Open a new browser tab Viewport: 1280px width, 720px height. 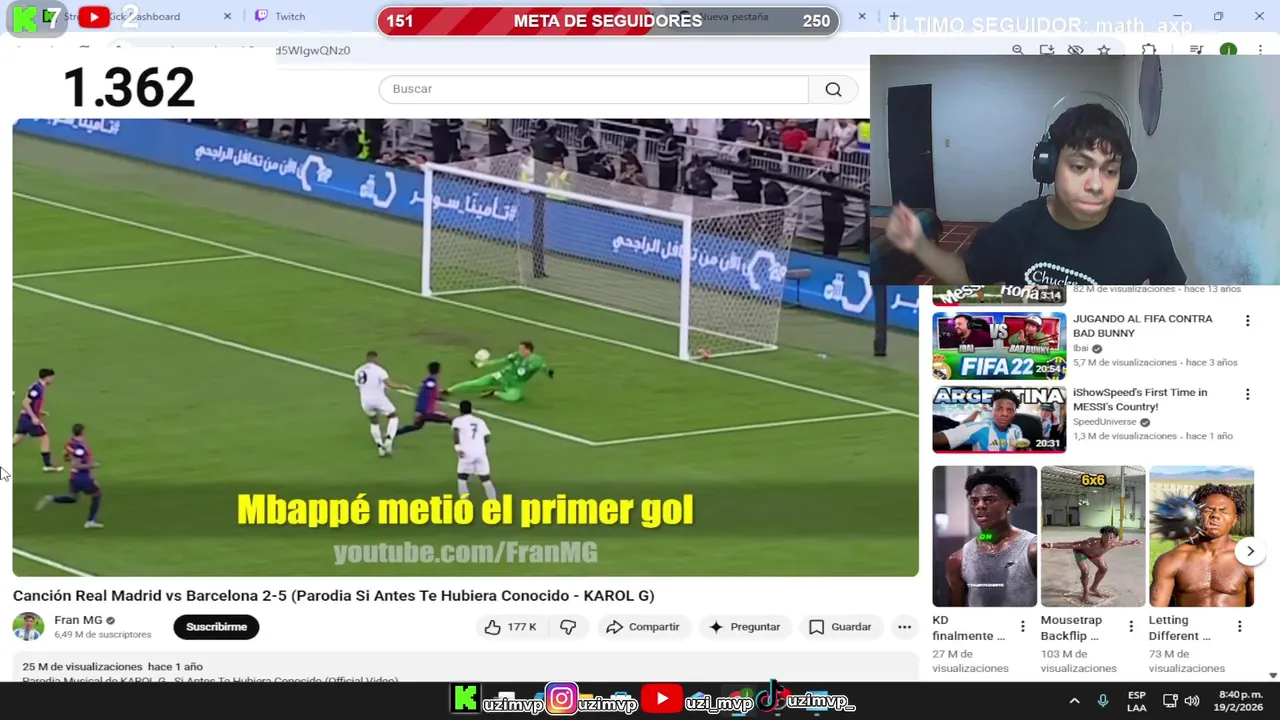click(894, 16)
